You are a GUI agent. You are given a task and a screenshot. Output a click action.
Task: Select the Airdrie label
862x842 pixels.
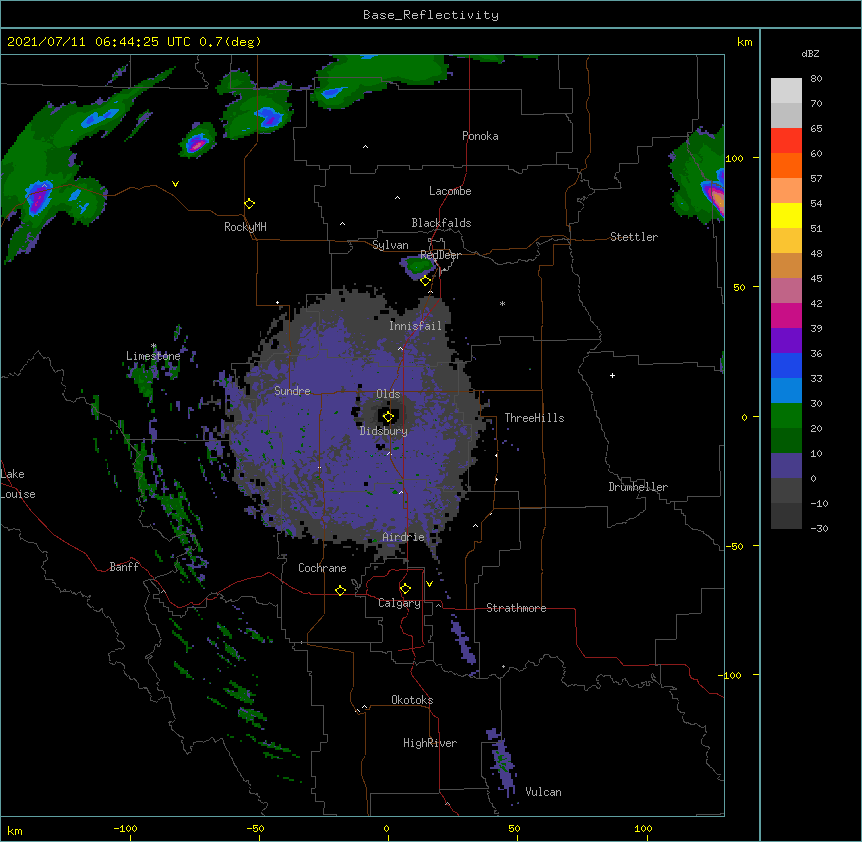point(403,537)
